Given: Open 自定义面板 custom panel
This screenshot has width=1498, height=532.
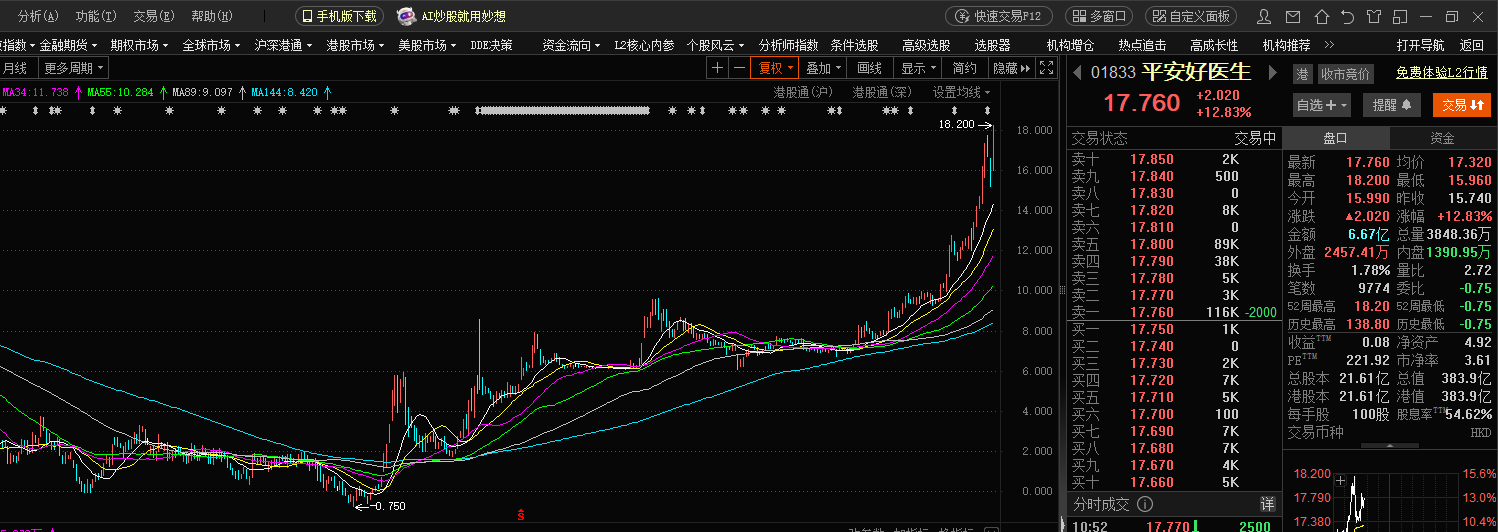Looking at the screenshot, I should (1191, 16).
